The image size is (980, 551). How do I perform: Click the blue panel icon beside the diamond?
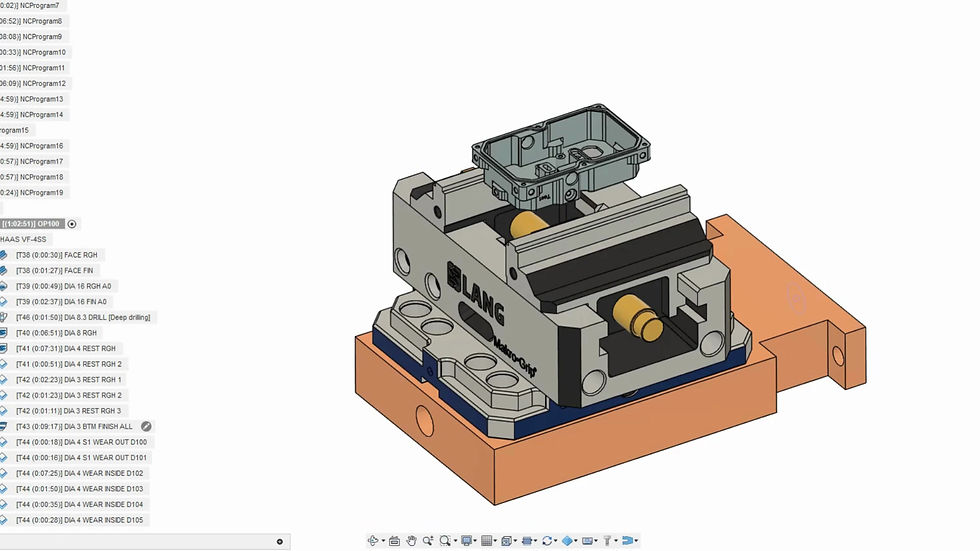[587, 540]
